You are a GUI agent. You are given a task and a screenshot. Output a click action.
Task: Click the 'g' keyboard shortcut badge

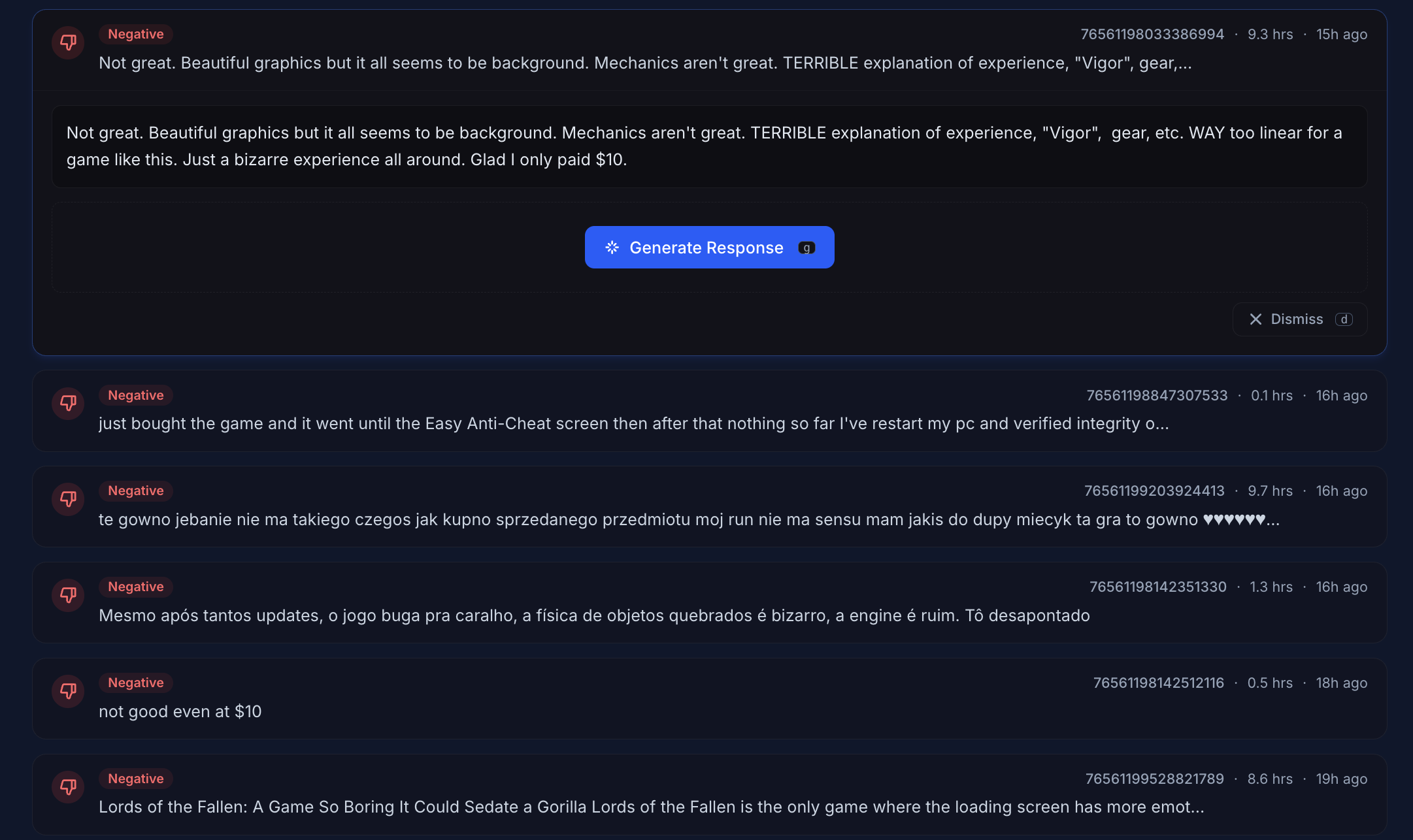tap(807, 248)
